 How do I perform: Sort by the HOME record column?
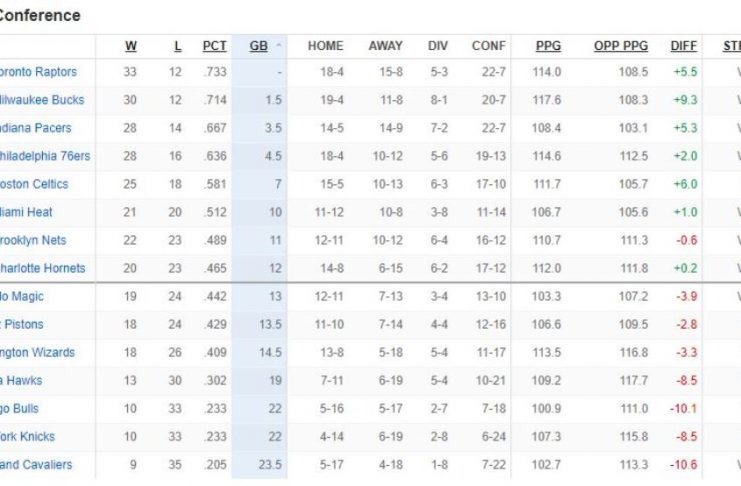[325, 46]
